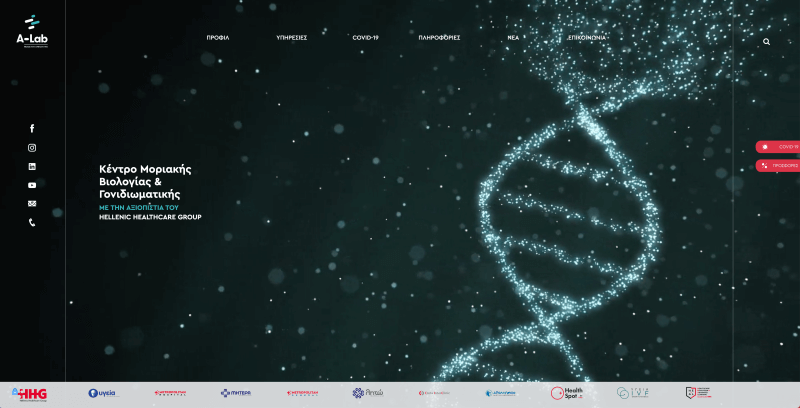
Task: Click the phone icon in sidebar
Action: (32, 222)
